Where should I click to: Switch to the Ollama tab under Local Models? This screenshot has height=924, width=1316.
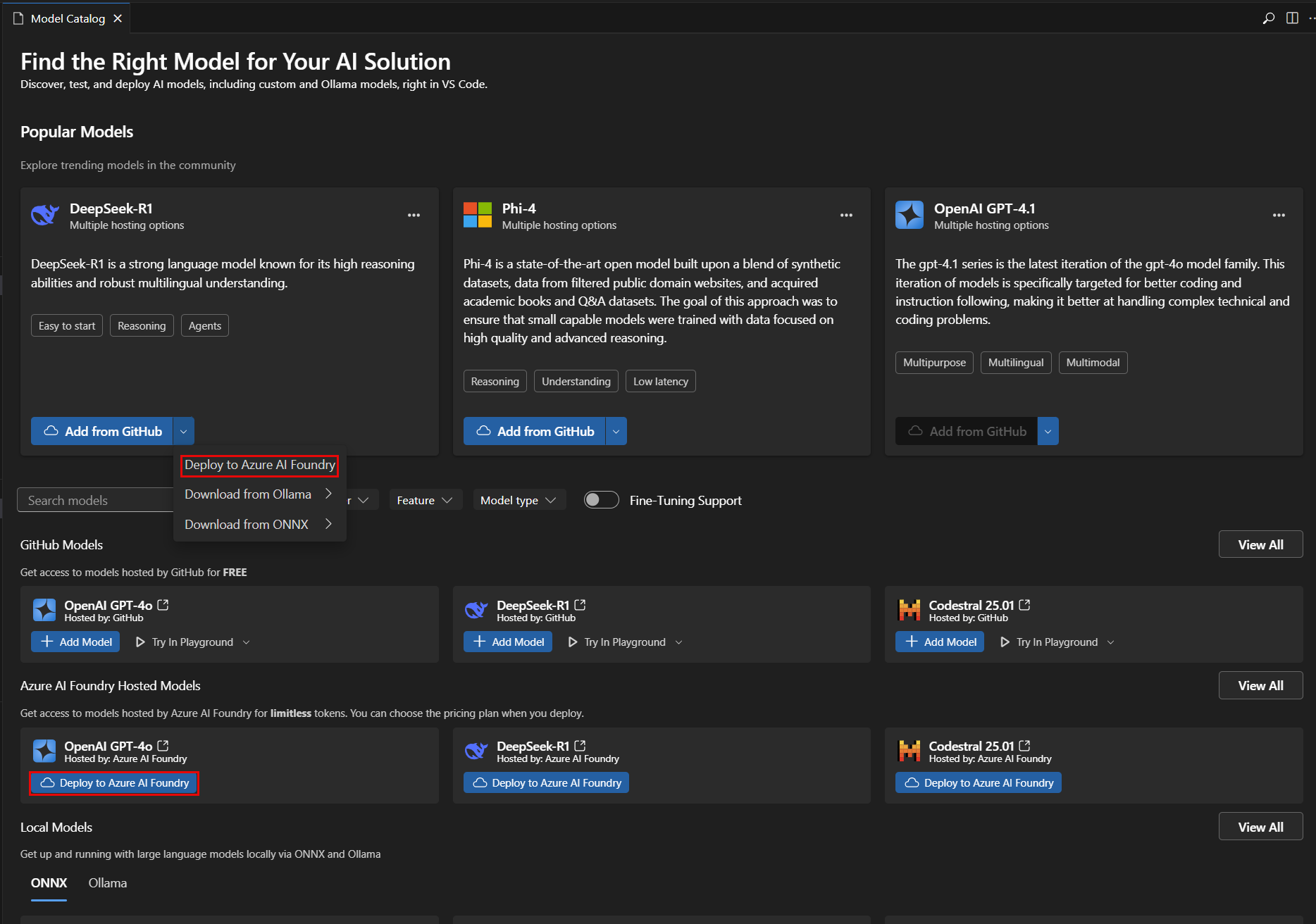[107, 882]
